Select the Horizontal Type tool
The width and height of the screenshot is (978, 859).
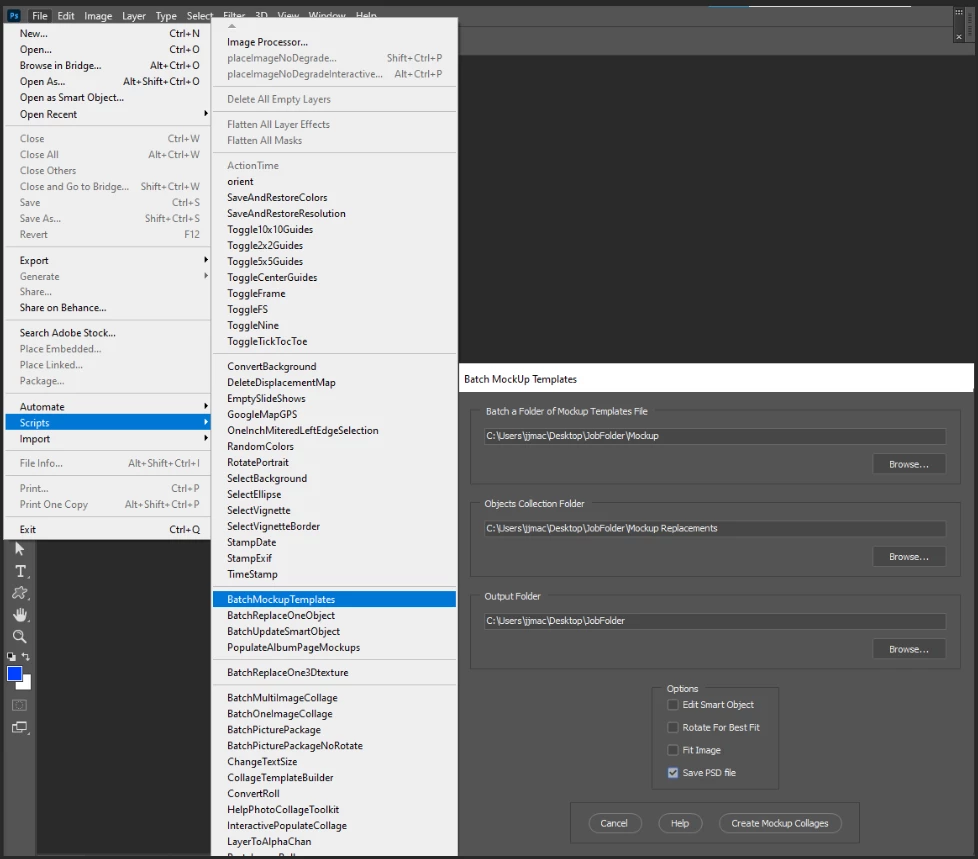pyautogui.click(x=20, y=571)
